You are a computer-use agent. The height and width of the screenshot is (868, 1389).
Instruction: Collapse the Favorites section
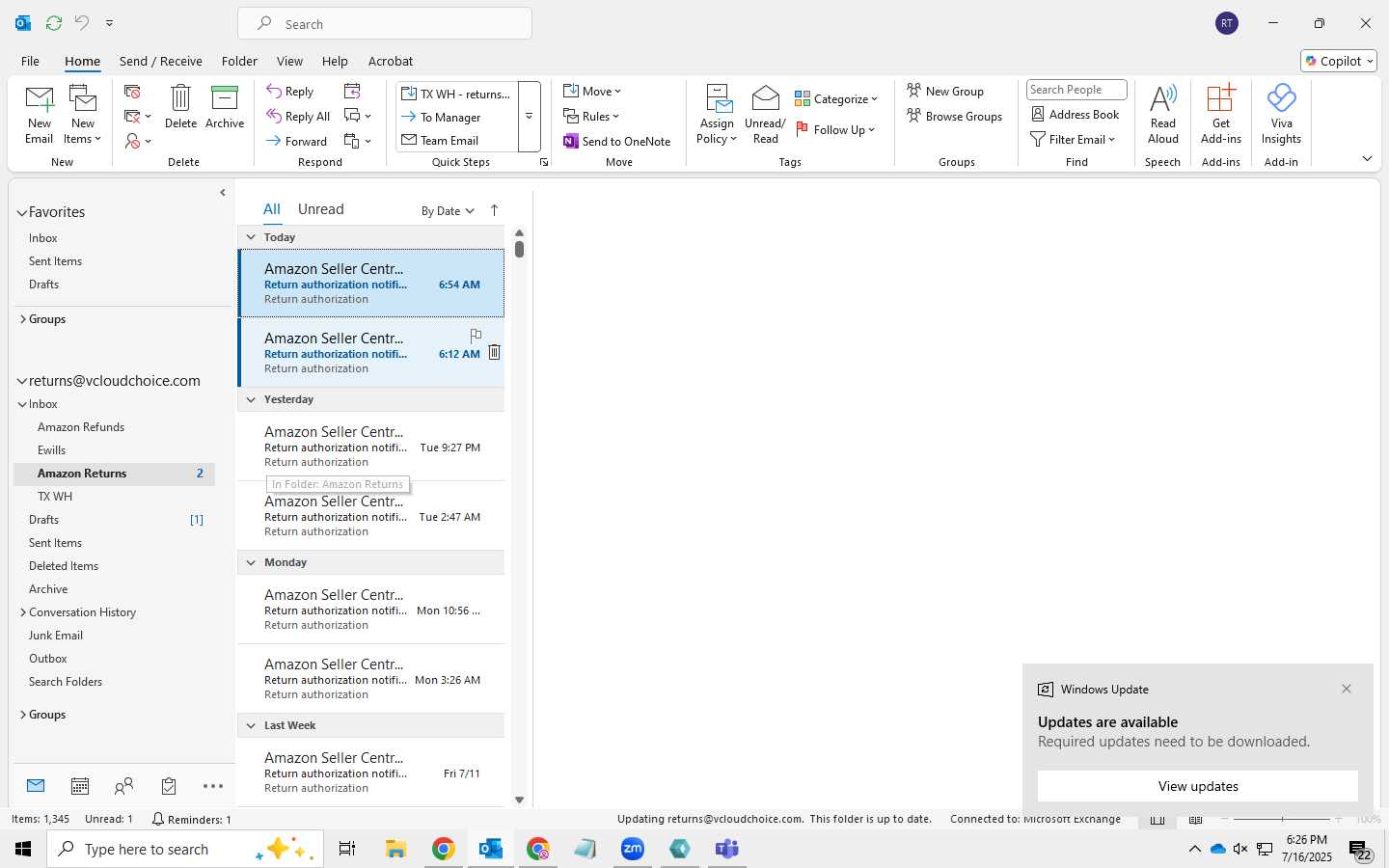[22, 213]
